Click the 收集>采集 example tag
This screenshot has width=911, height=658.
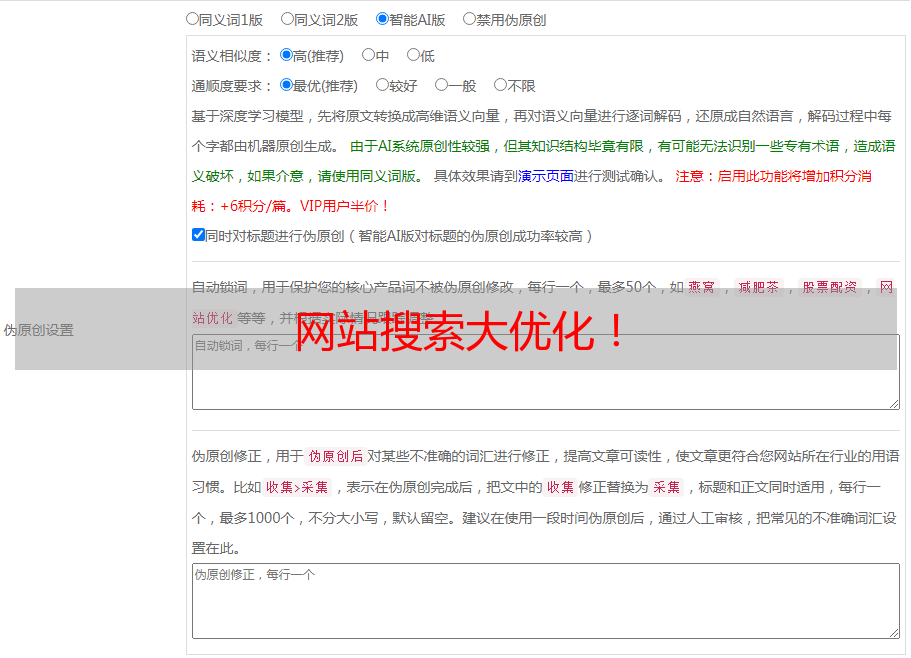(297, 488)
